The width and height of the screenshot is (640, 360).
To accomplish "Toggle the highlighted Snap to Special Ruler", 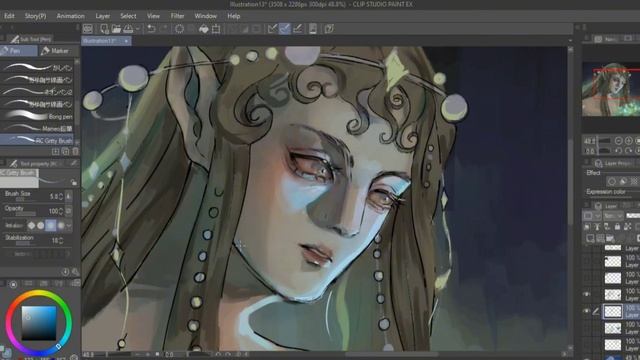I will point(285,29).
